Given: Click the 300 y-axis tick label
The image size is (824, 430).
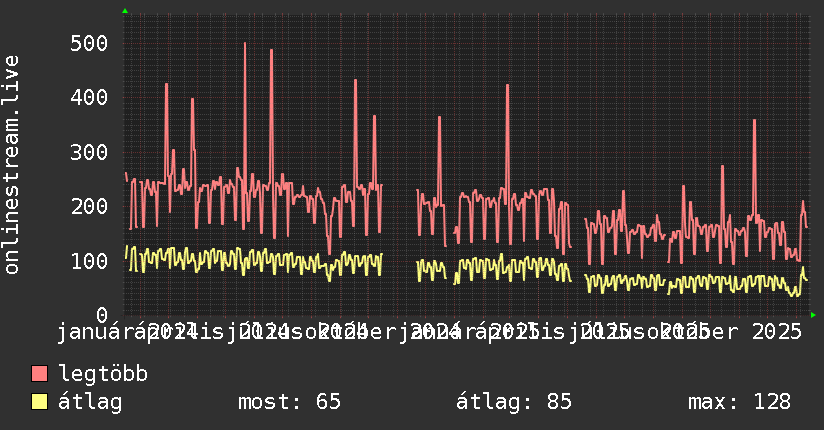Looking at the screenshot, I should 89,152.
